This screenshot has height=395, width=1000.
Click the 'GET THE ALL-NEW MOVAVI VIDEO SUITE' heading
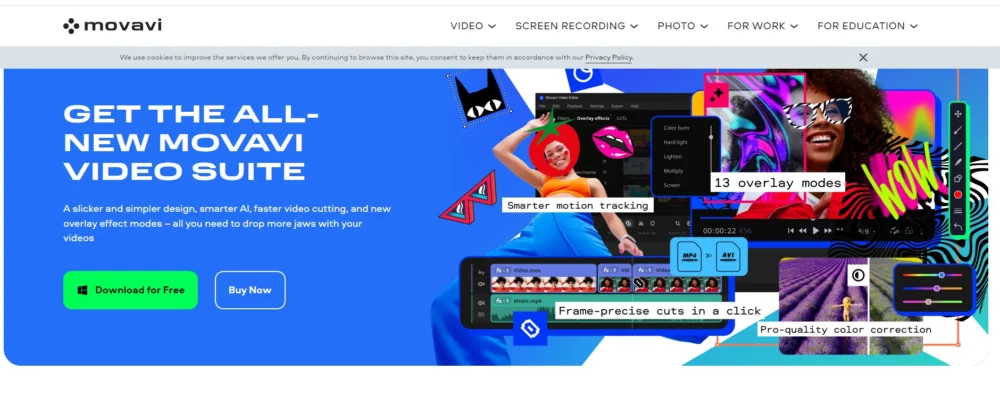point(191,142)
